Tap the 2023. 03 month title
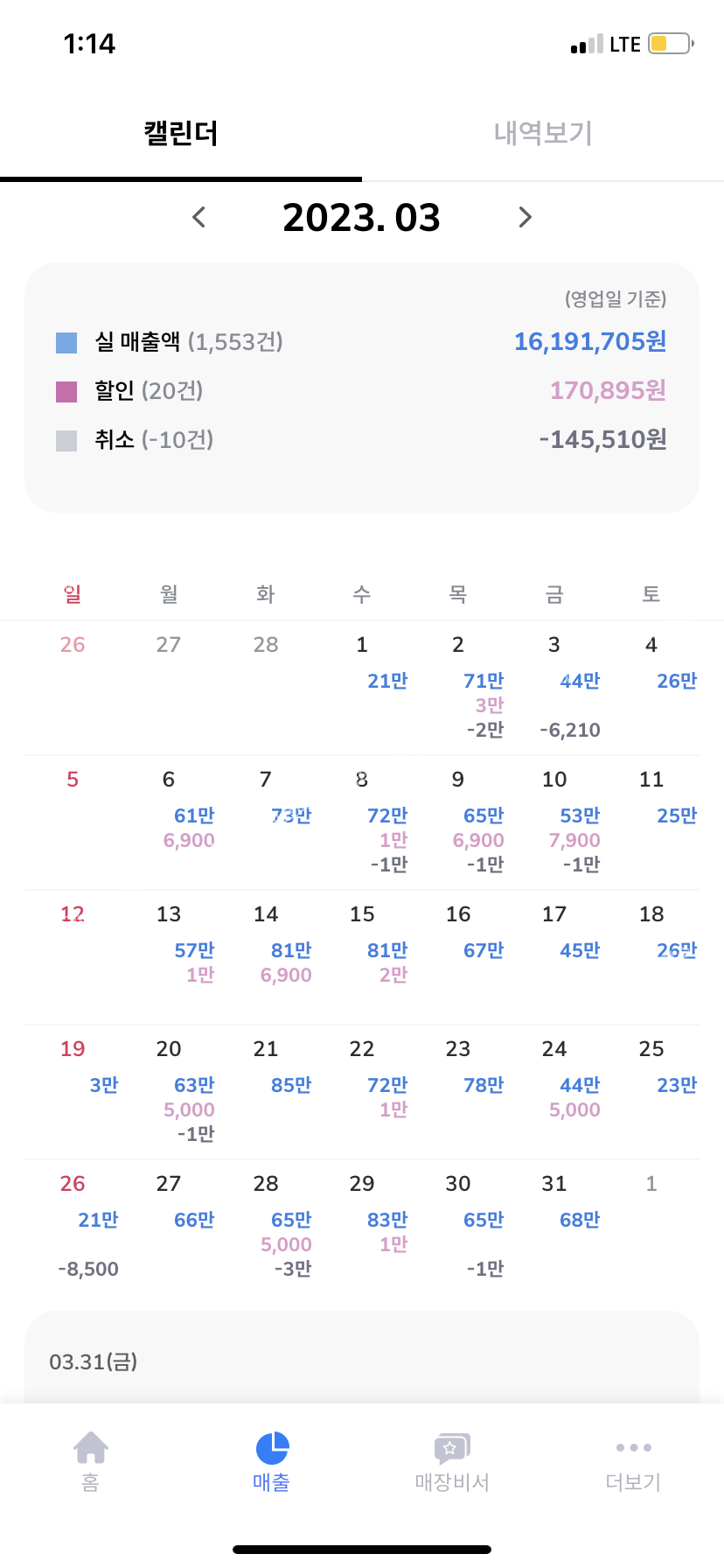Screen dimensions: 724x1568 coord(361,217)
